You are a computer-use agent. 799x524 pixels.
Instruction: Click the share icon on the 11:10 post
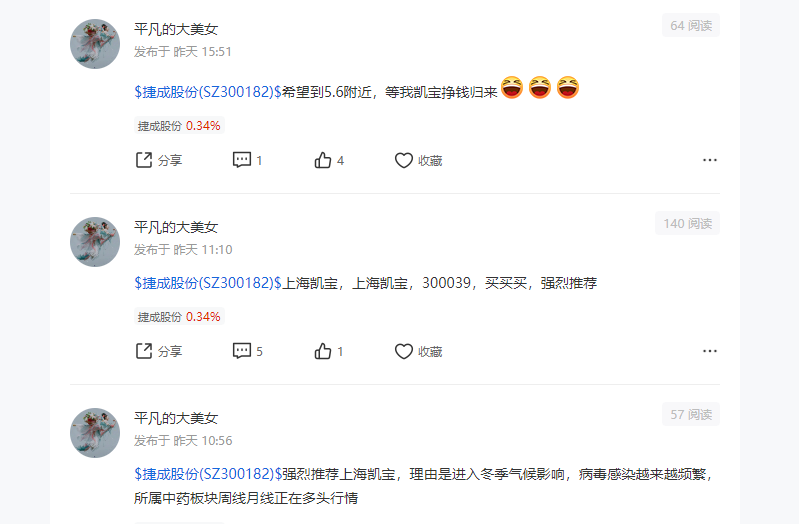click(144, 351)
